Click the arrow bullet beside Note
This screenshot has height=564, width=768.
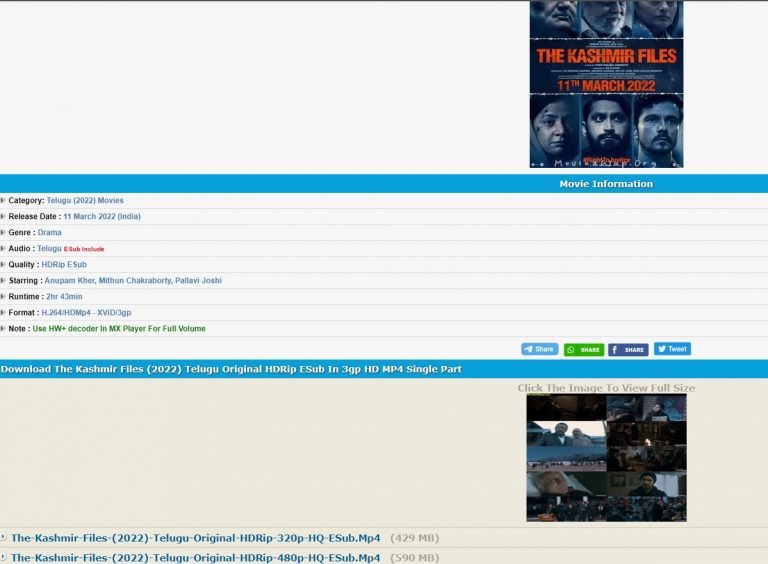(x=3, y=329)
